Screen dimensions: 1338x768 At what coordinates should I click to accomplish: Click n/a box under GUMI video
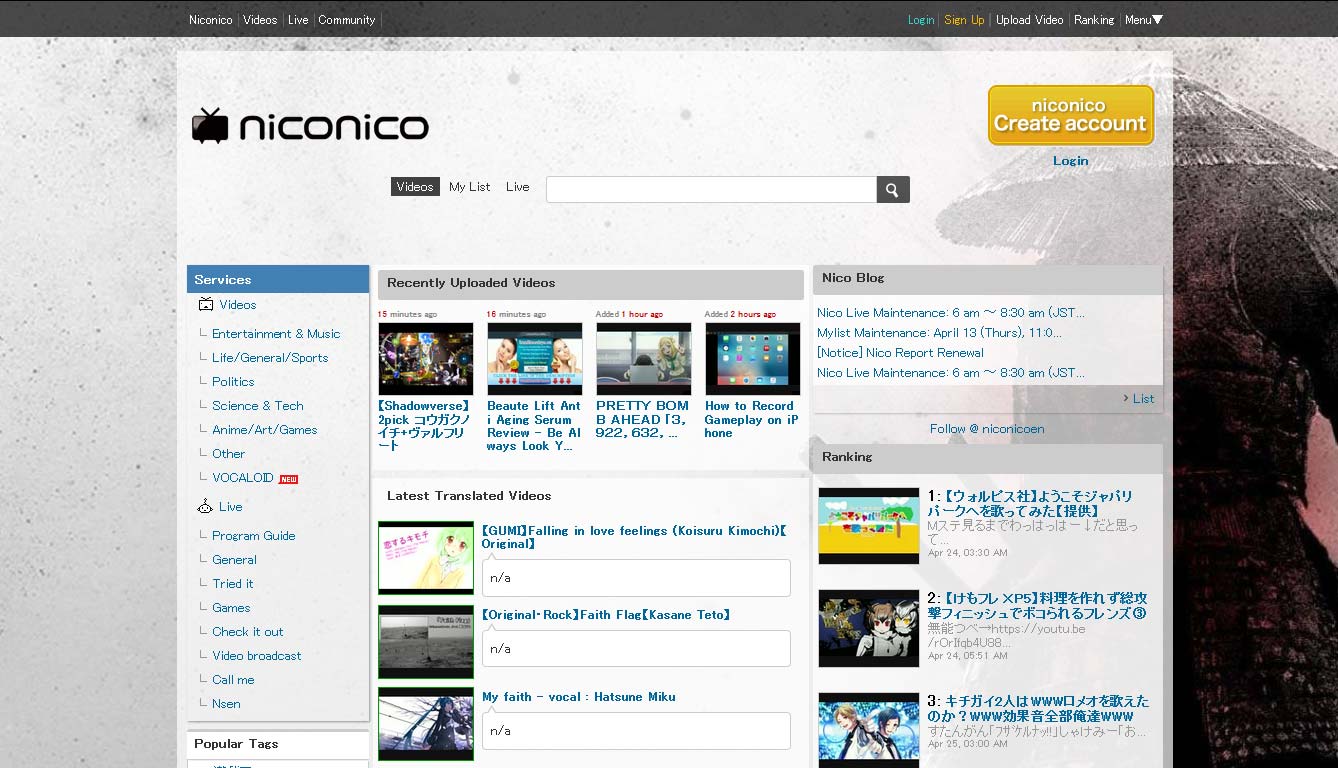(x=636, y=578)
